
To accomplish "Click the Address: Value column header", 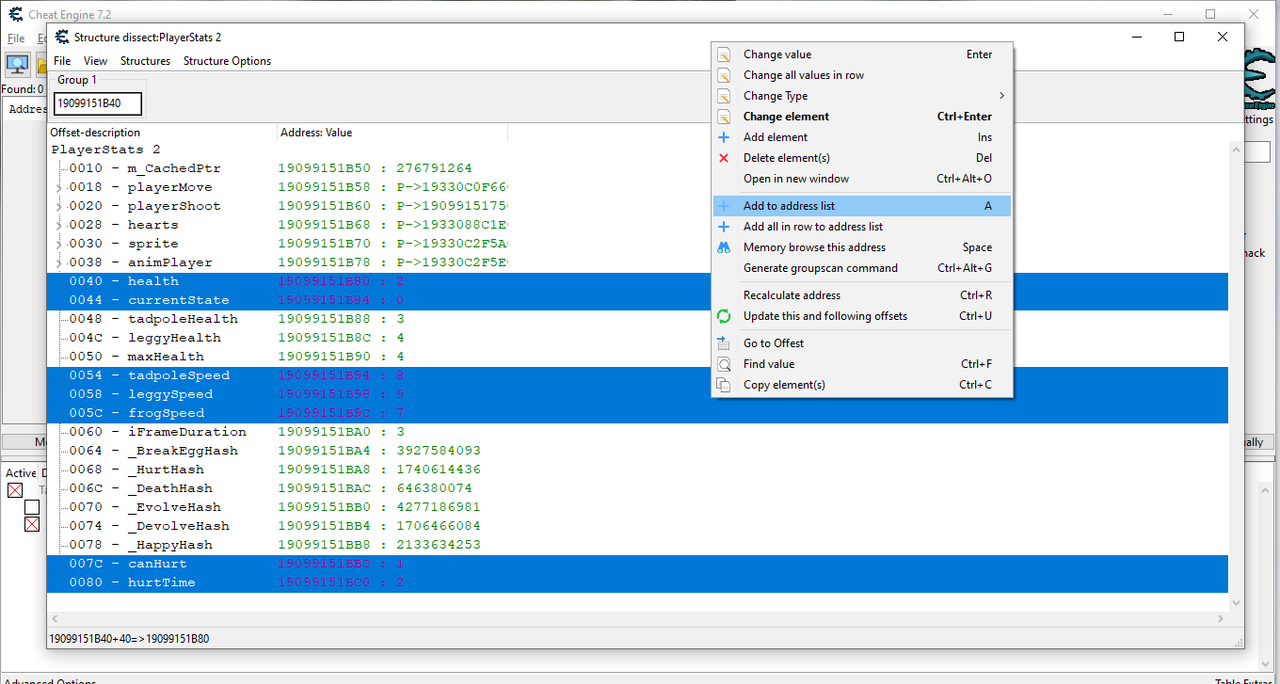I will (x=392, y=132).
